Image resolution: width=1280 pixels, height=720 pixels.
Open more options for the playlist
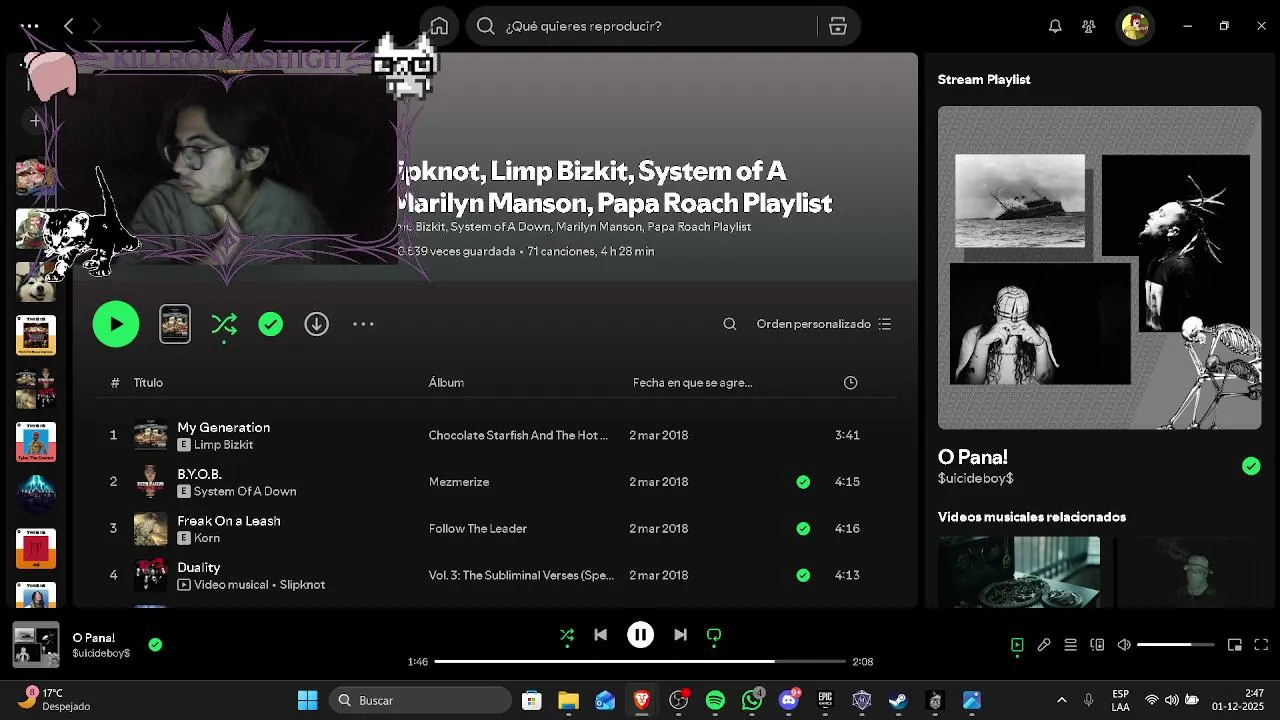point(363,324)
